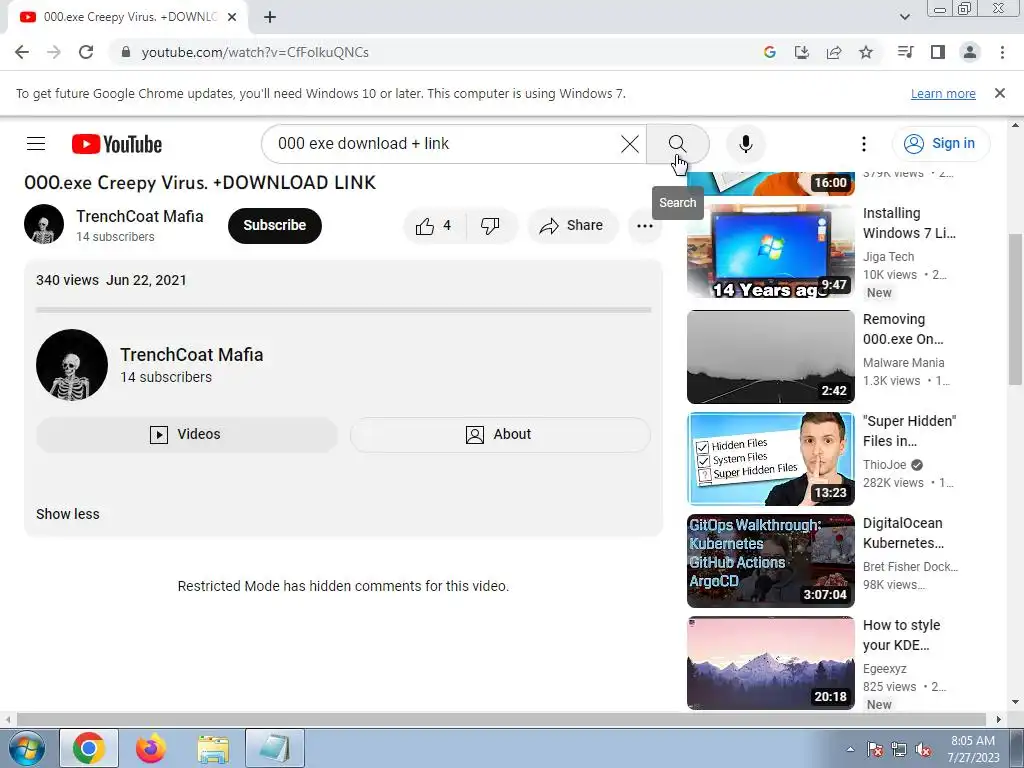This screenshot has height=768, width=1024.
Task: Open the large skeleton channel avatar
Action: 72,364
